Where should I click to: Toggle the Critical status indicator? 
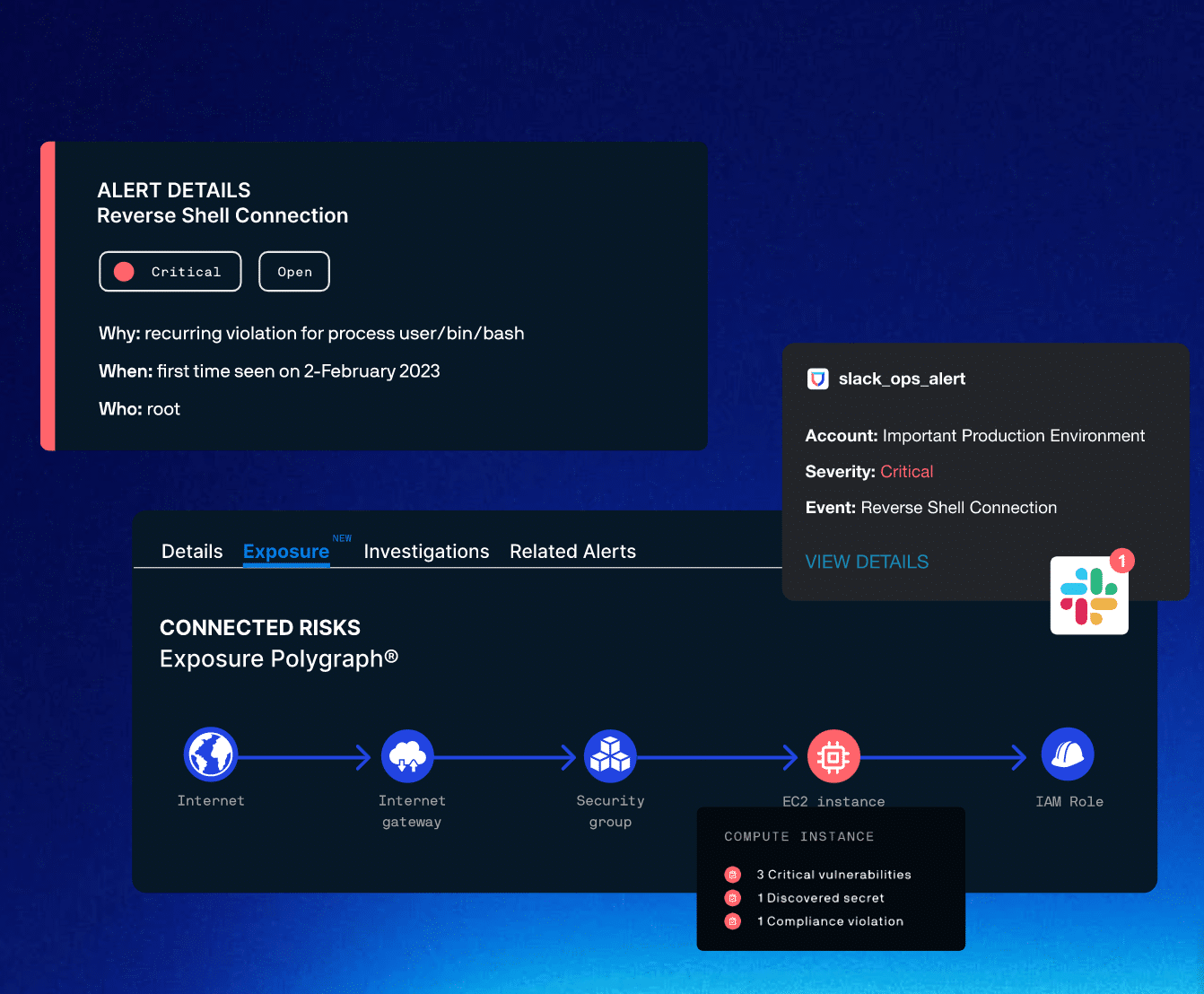[x=170, y=271]
